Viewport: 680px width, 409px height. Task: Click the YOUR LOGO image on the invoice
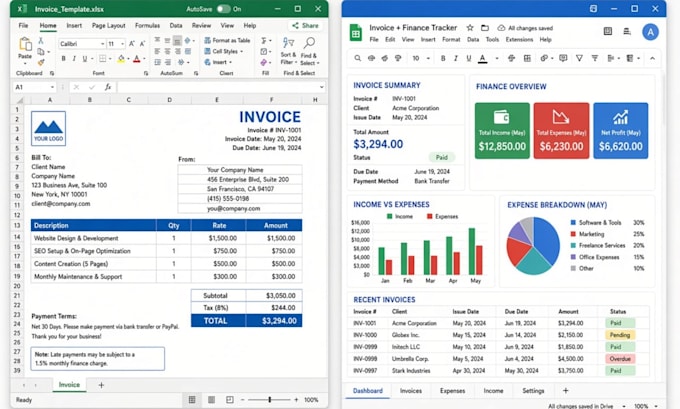49,128
